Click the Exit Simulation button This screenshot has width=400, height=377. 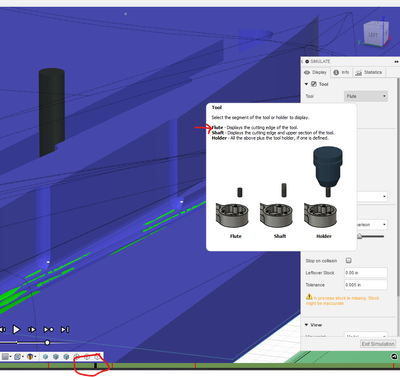378,344
